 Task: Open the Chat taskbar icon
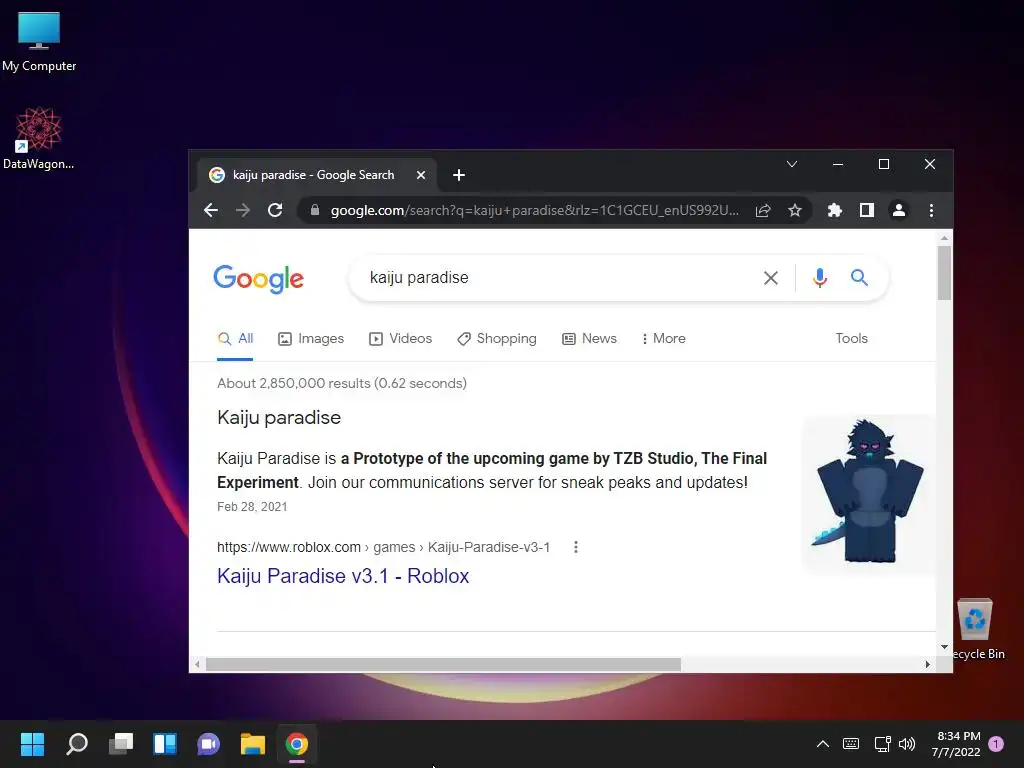(208, 744)
